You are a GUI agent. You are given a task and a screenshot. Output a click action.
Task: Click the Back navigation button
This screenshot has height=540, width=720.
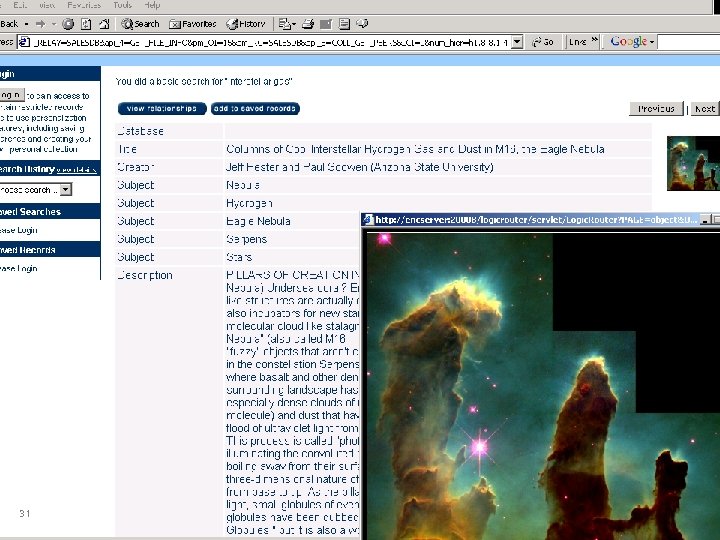tap(9, 24)
